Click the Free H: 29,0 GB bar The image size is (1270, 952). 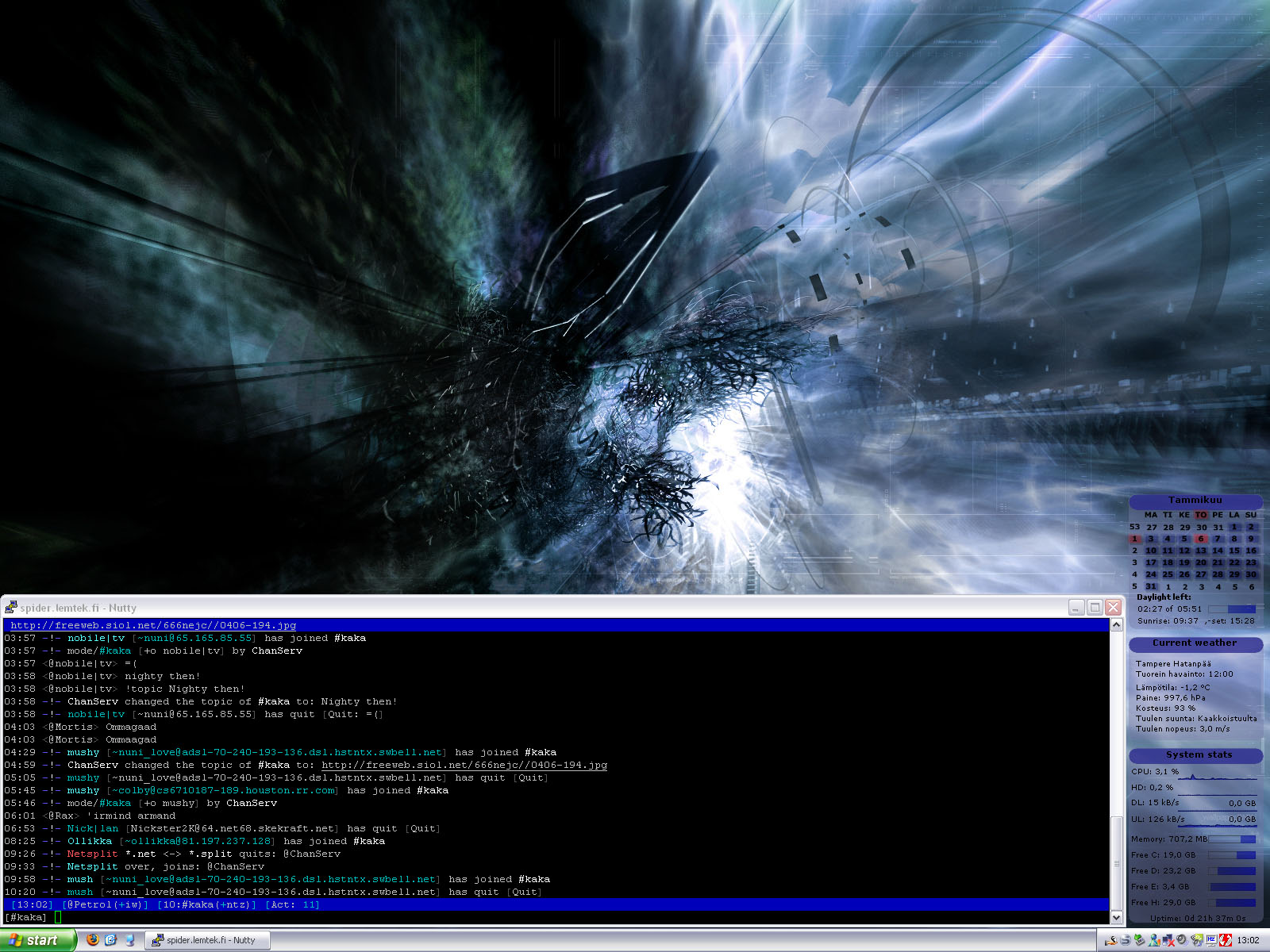click(x=1232, y=903)
